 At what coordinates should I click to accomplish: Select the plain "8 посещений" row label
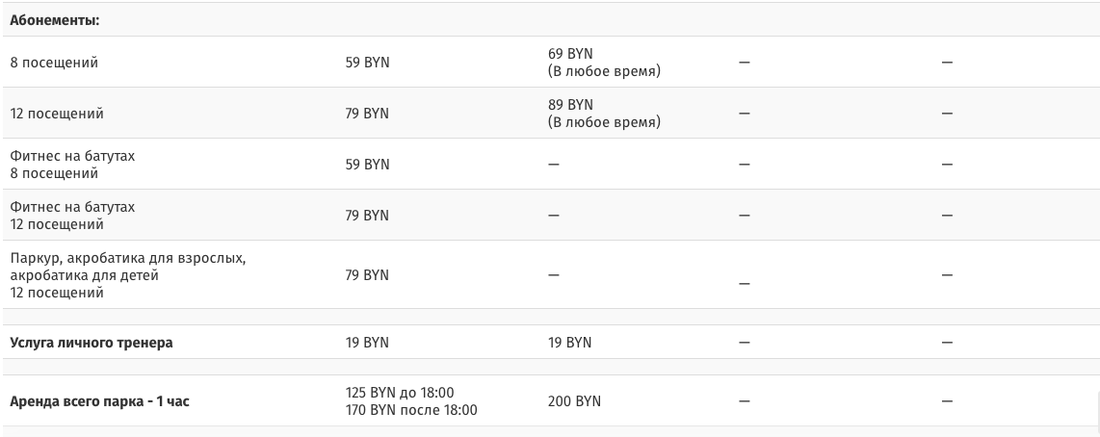point(54,62)
